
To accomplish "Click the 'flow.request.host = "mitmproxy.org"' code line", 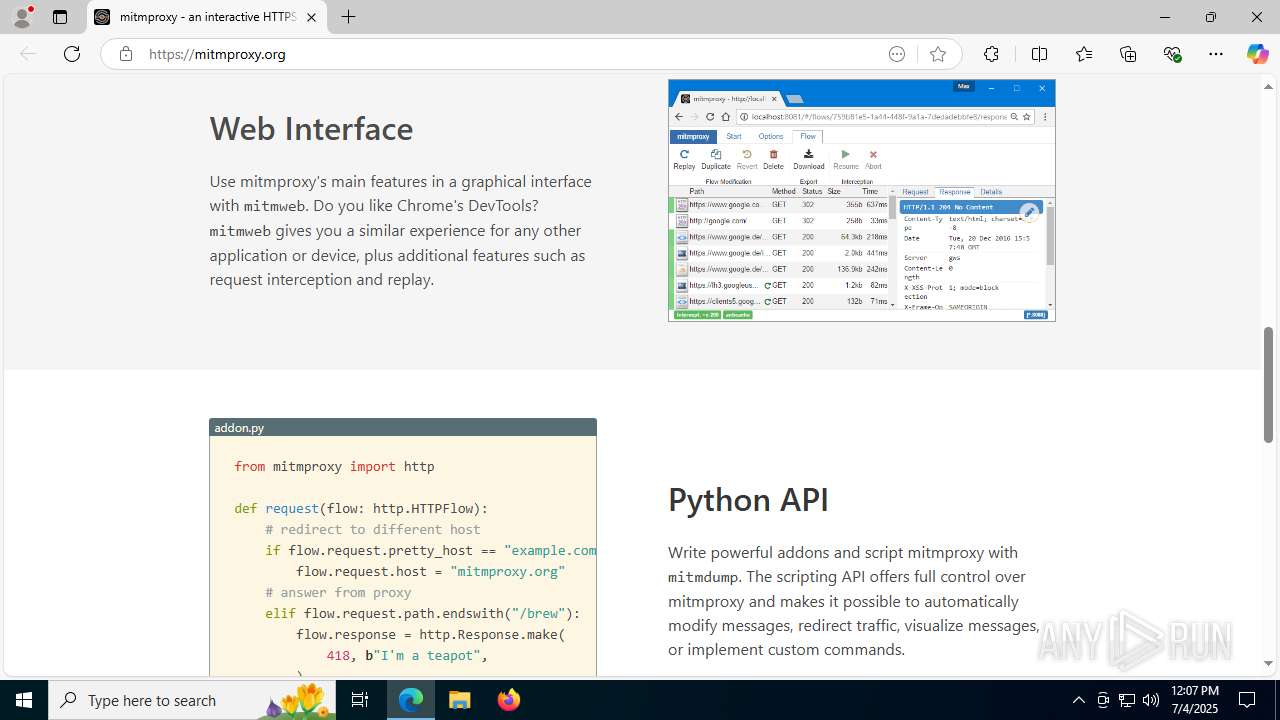I will (x=430, y=571).
